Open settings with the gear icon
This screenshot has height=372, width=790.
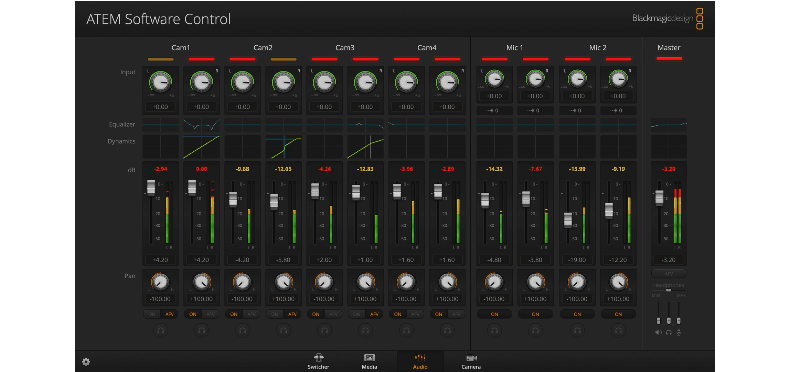click(x=86, y=361)
